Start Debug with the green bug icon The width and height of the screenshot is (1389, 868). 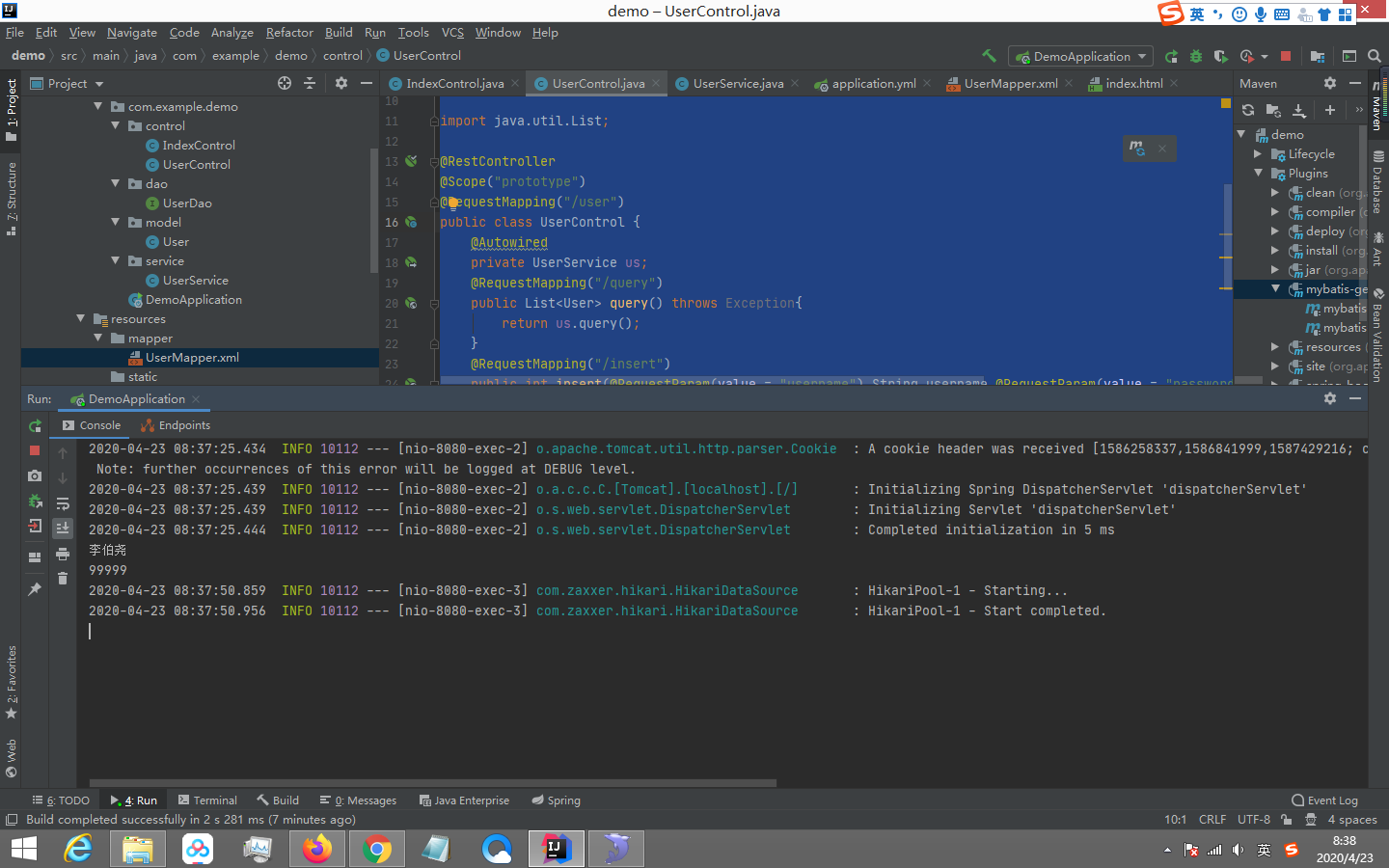[1196, 56]
